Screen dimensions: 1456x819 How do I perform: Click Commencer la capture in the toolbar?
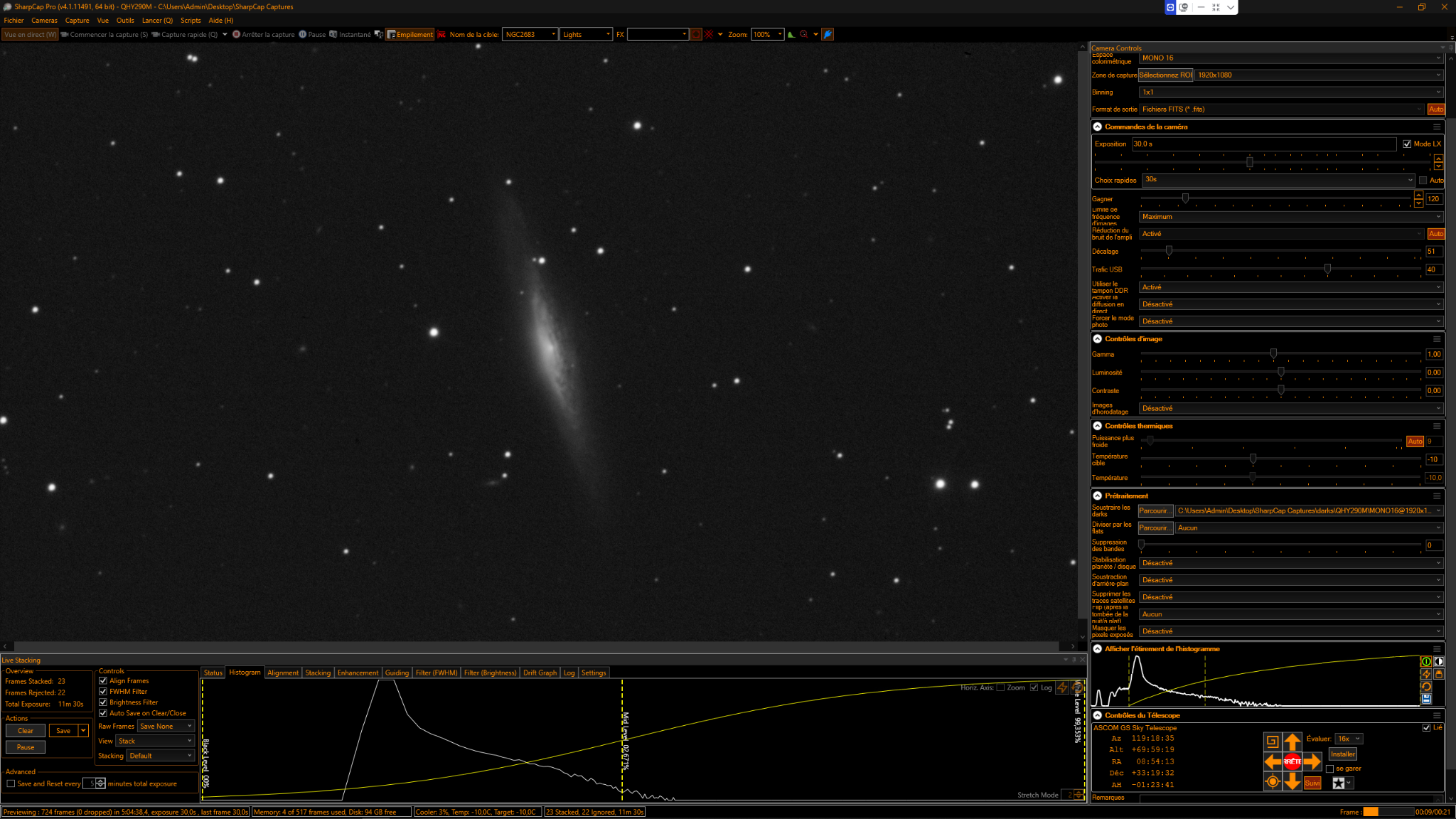click(105, 34)
